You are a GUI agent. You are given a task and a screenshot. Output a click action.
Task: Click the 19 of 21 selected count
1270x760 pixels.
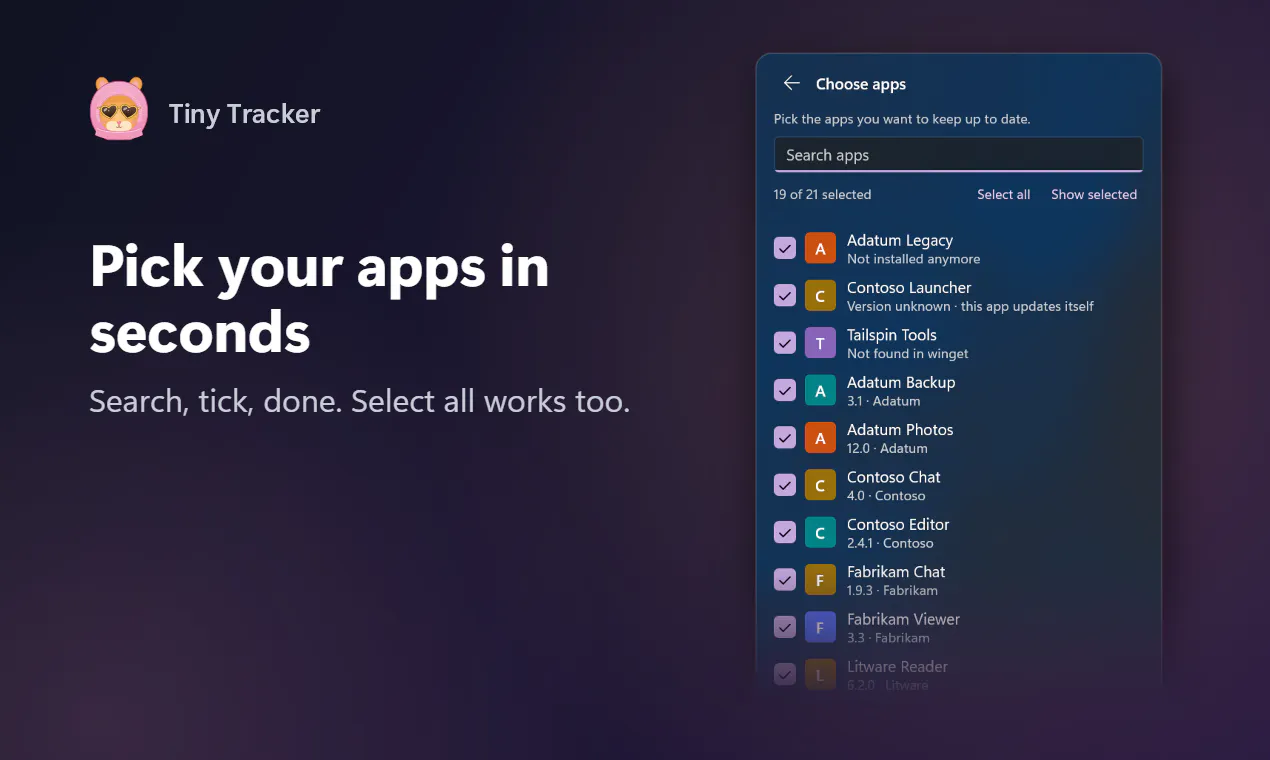[x=822, y=194]
